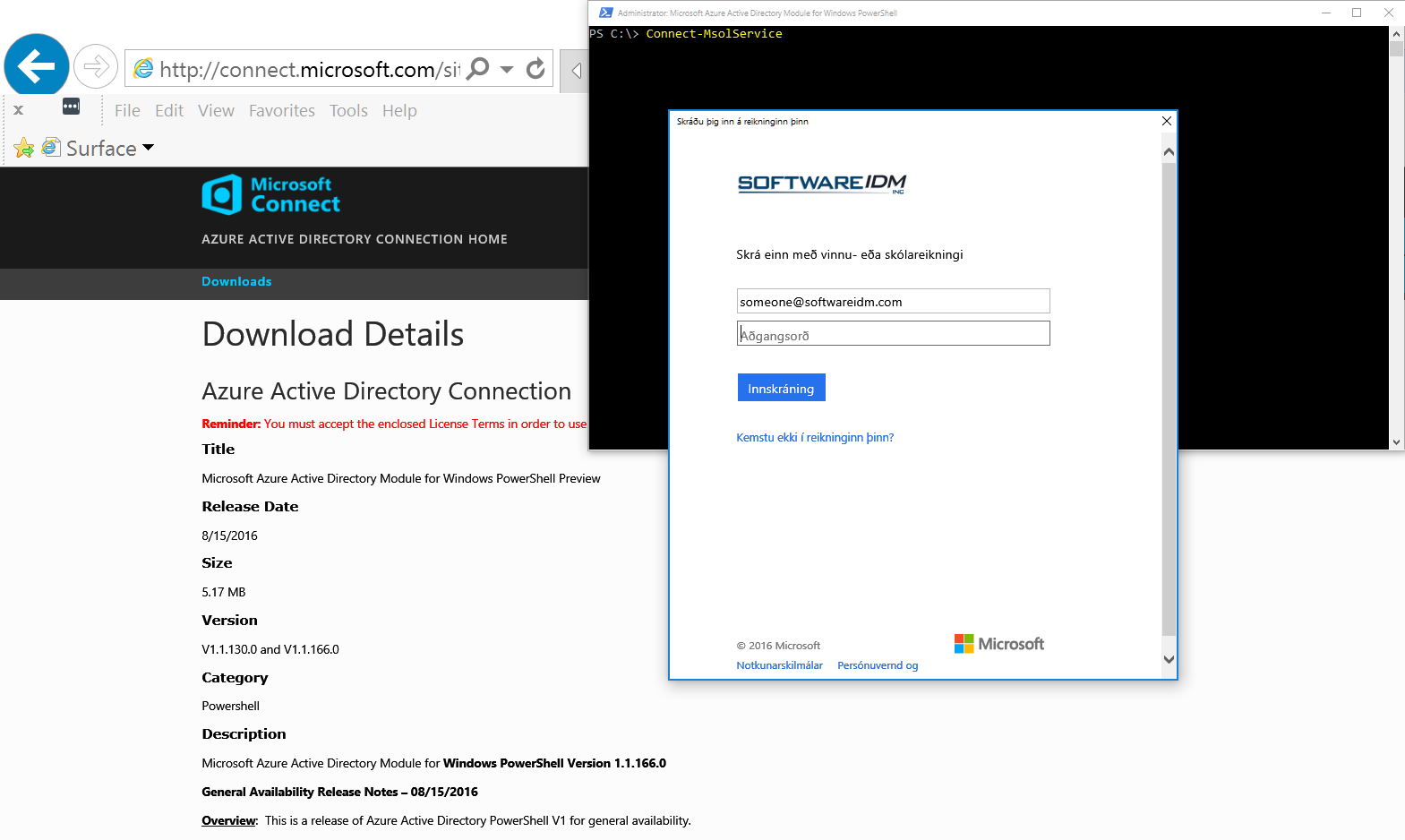Click sign-in dialog scrollbar up arrow
The image size is (1405, 840).
tap(1169, 151)
